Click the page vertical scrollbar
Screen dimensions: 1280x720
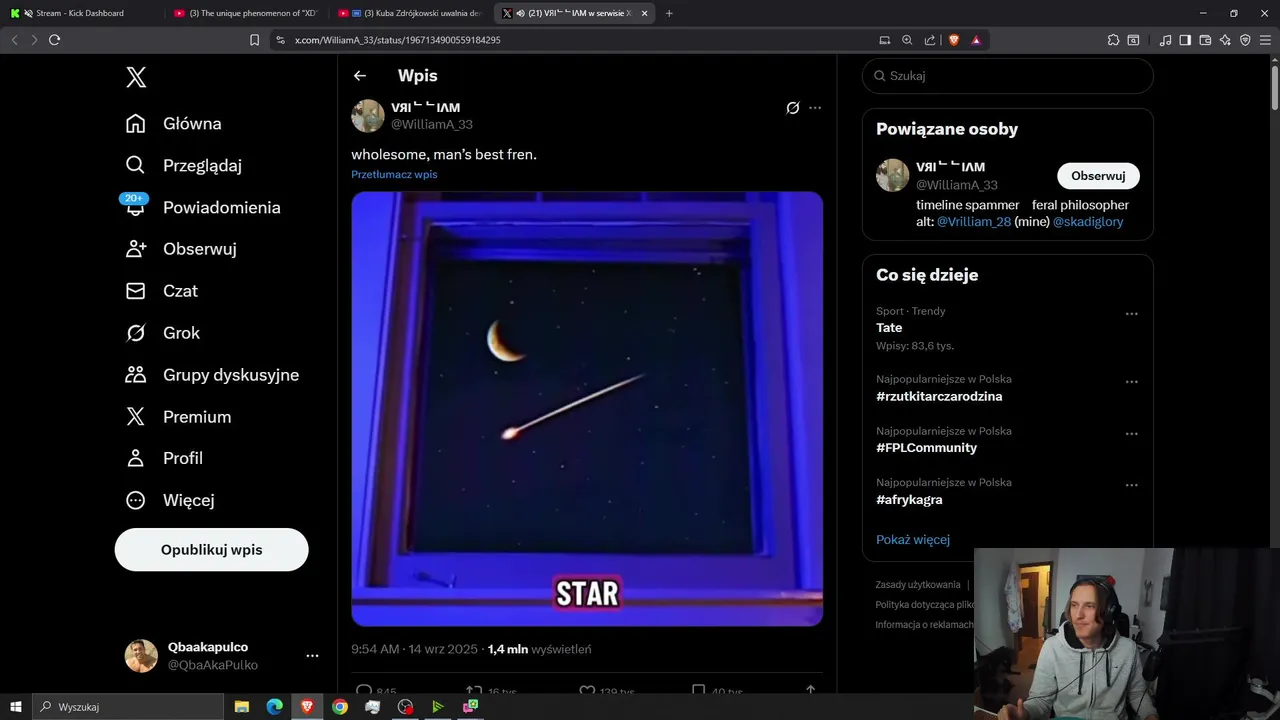coord(1274,90)
